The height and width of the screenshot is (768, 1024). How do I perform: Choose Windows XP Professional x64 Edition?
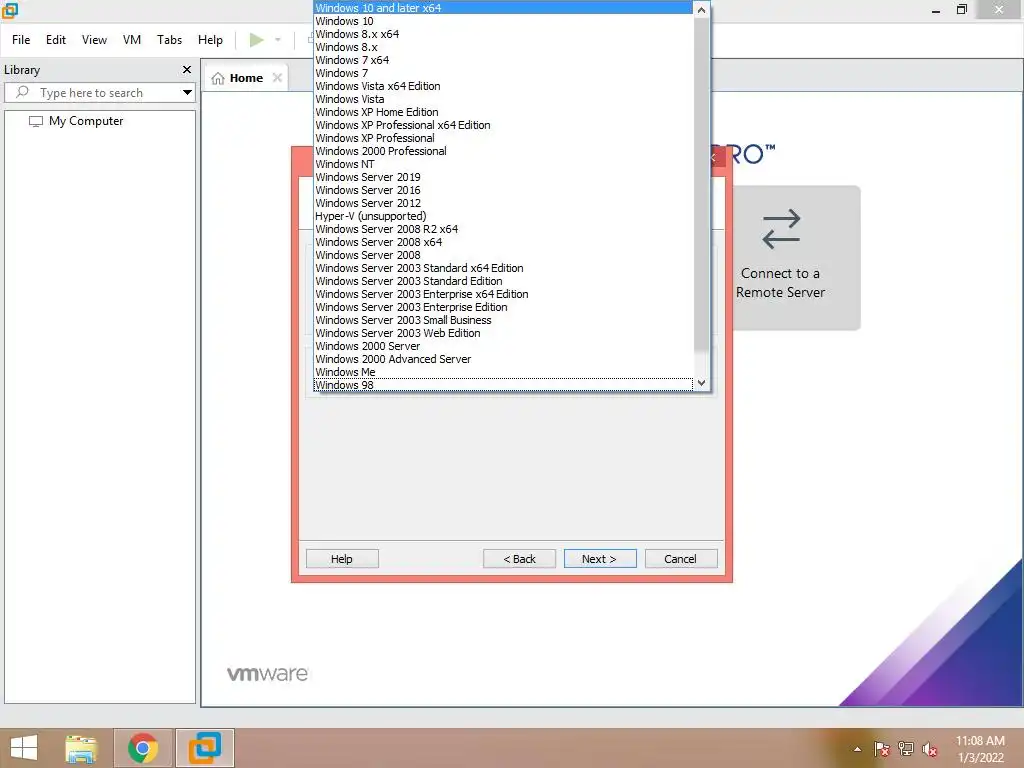503,125
